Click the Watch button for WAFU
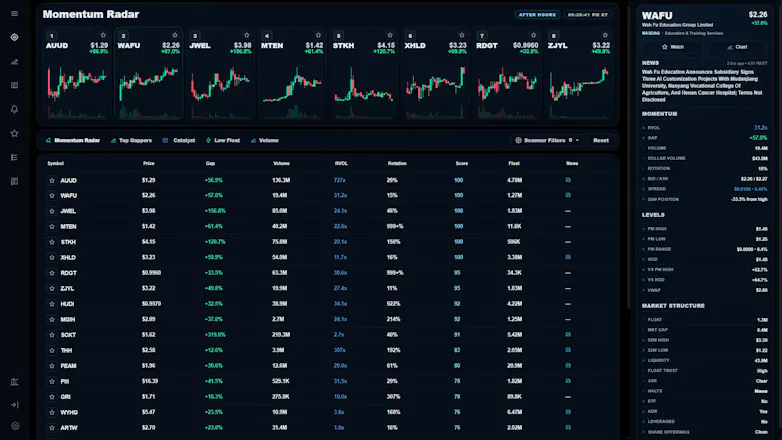This screenshot has width=782, height=440. (x=673, y=47)
